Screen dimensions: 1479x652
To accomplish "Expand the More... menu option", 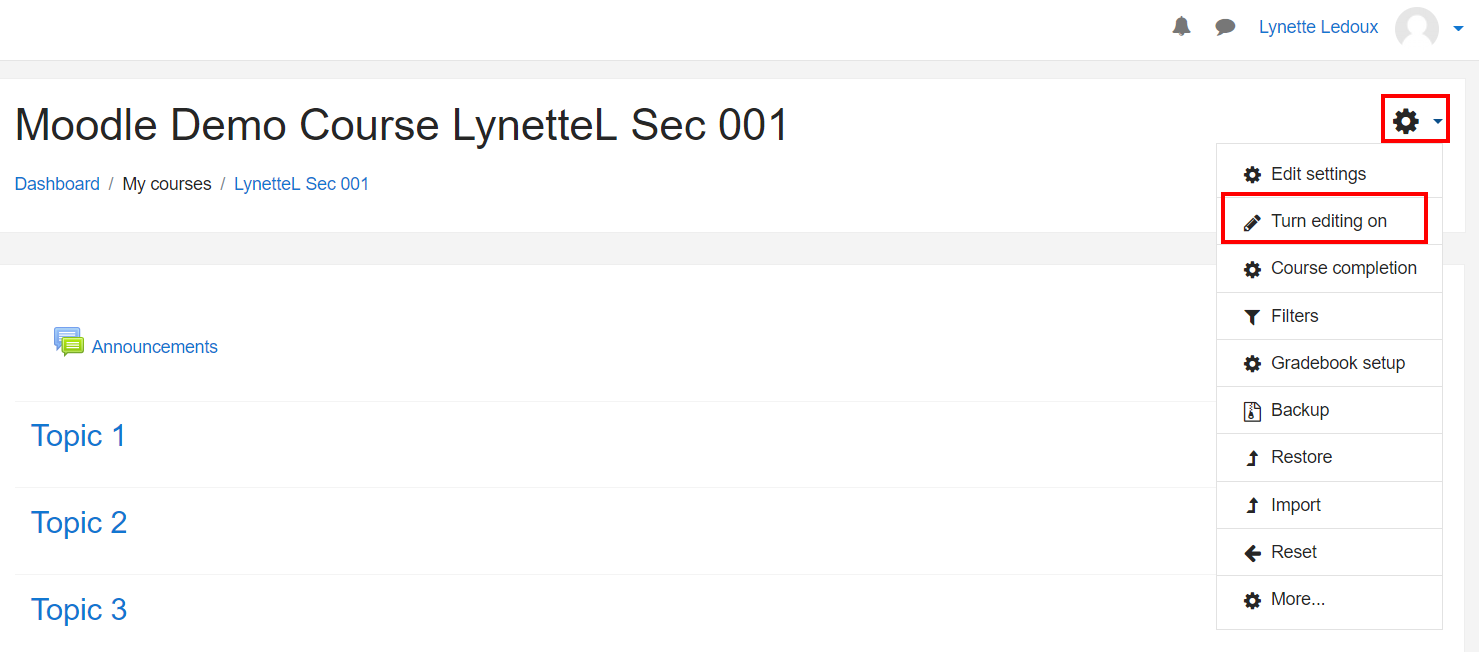I will tap(1297, 599).
